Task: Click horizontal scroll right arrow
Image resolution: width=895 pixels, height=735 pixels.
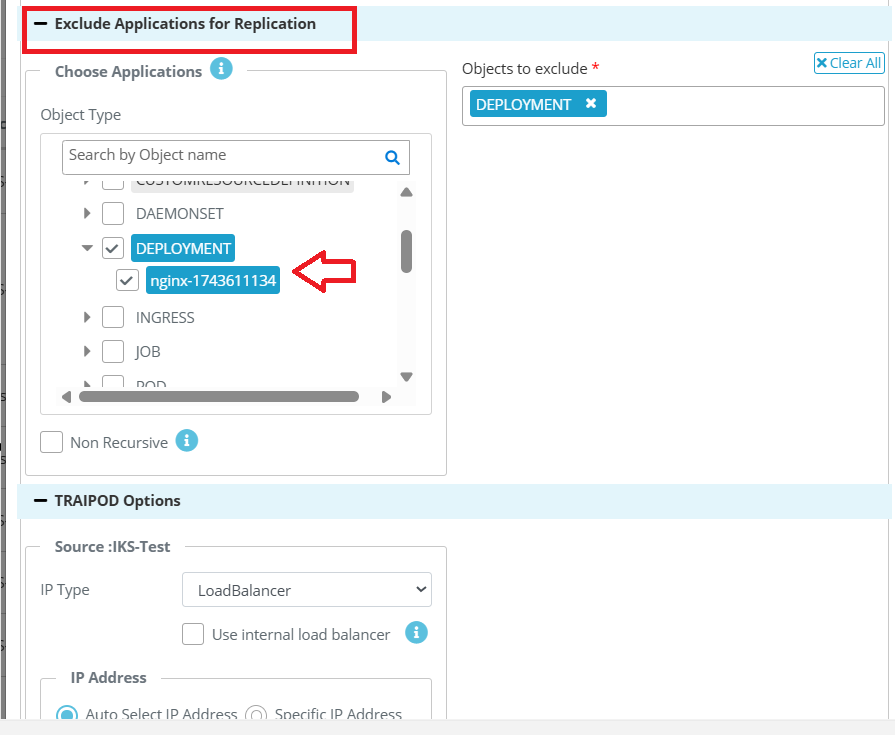Action: (386, 397)
